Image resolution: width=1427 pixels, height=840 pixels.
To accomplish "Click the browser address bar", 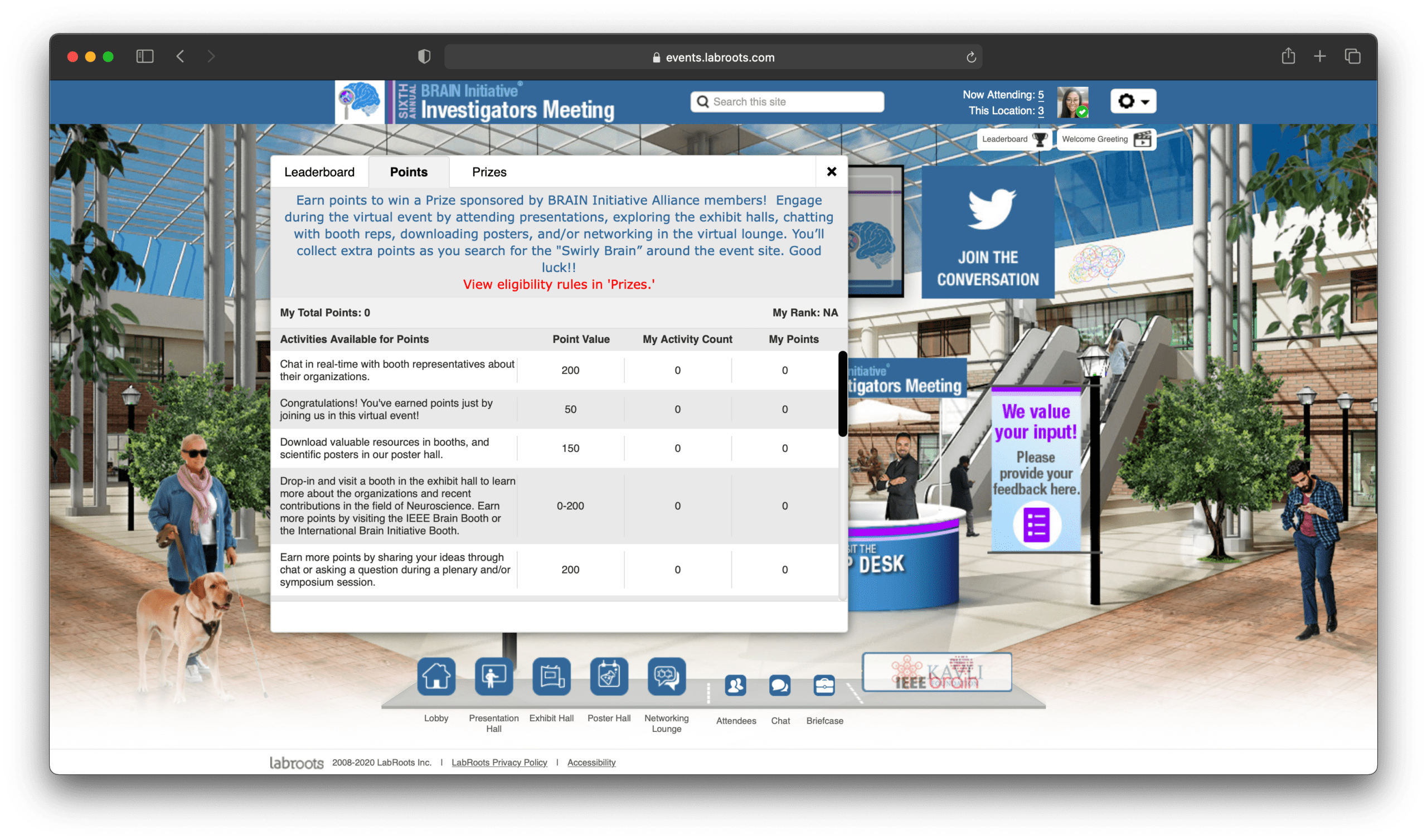I will coord(713,57).
